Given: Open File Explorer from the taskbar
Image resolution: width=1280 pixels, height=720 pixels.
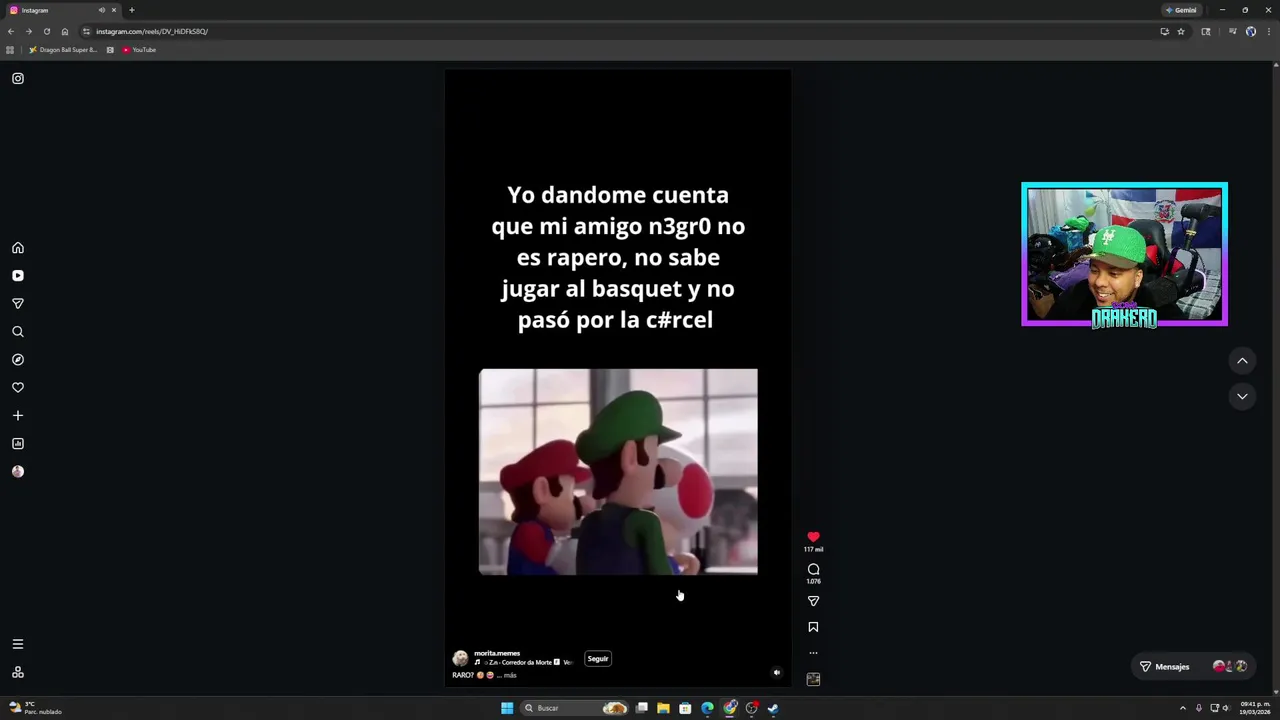Looking at the screenshot, I should click(663, 708).
